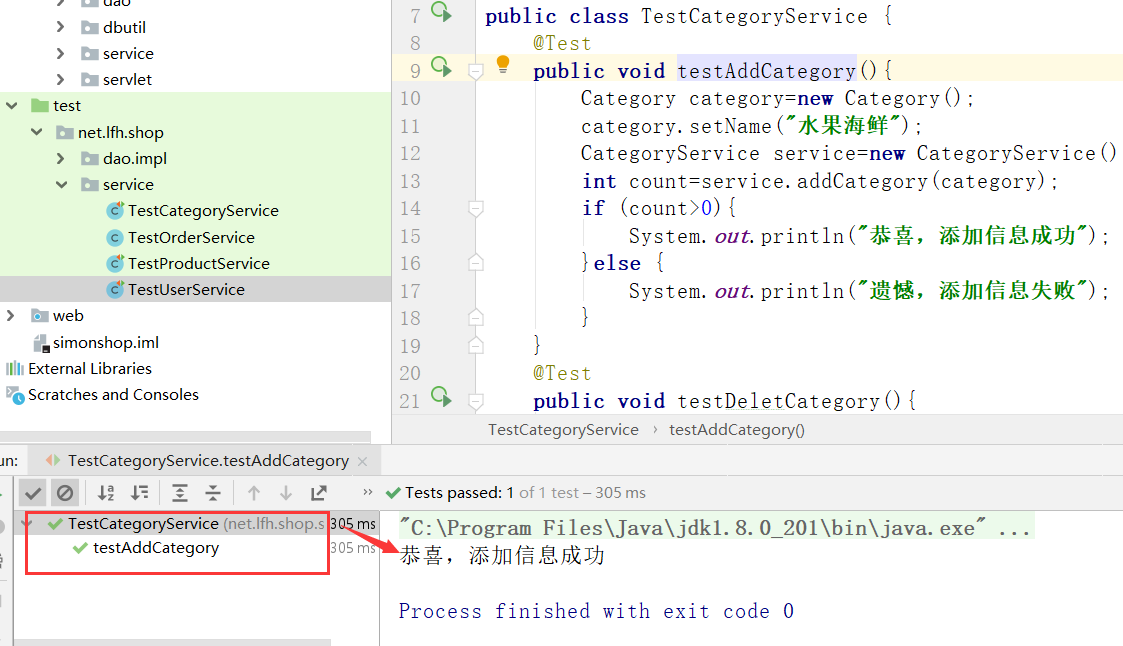1123x646 pixels.
Task: Run test class from line 7 gutter icon
Action: [x=441, y=12]
